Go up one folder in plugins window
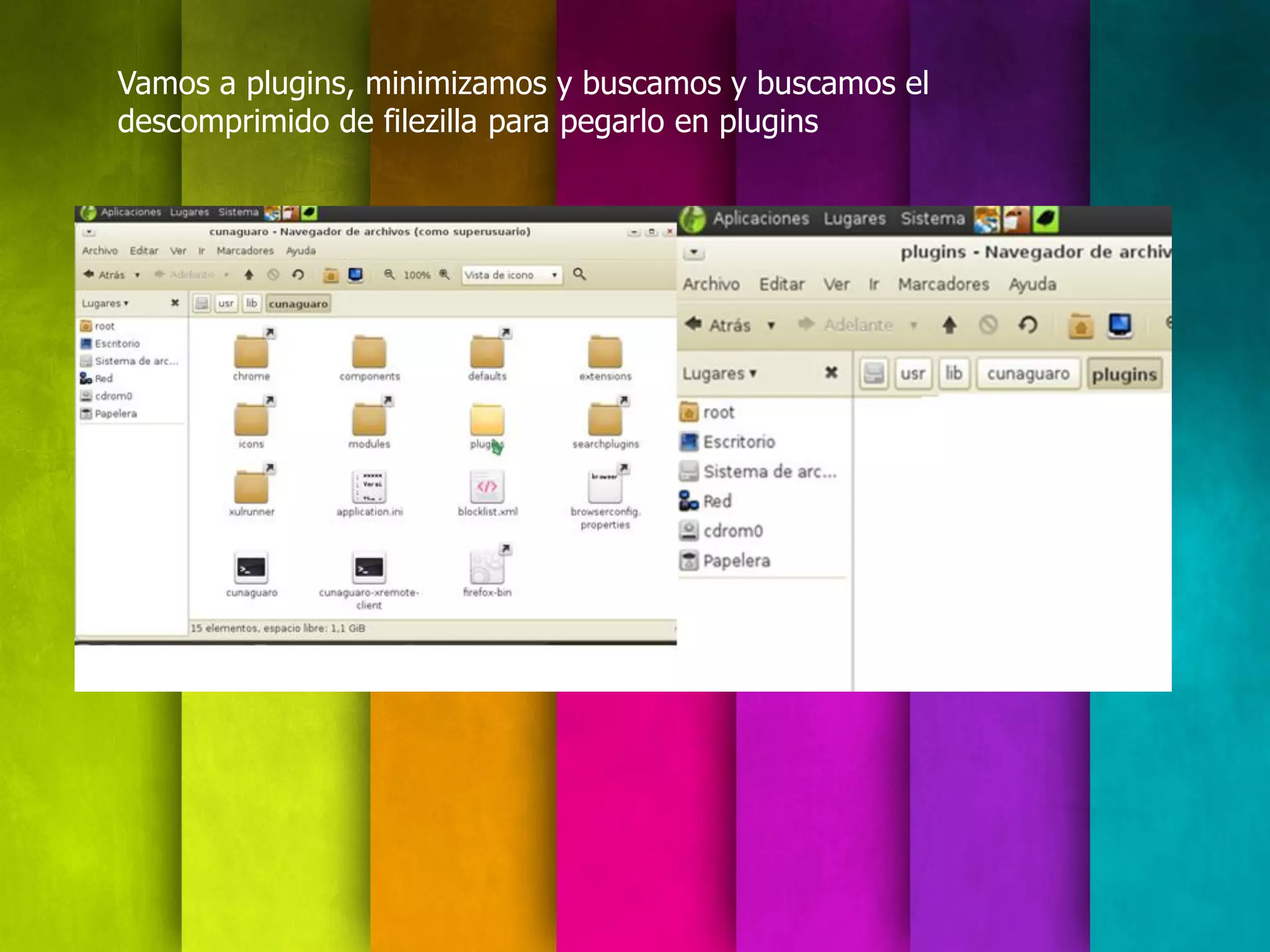This screenshot has height=952, width=1270. 949,325
